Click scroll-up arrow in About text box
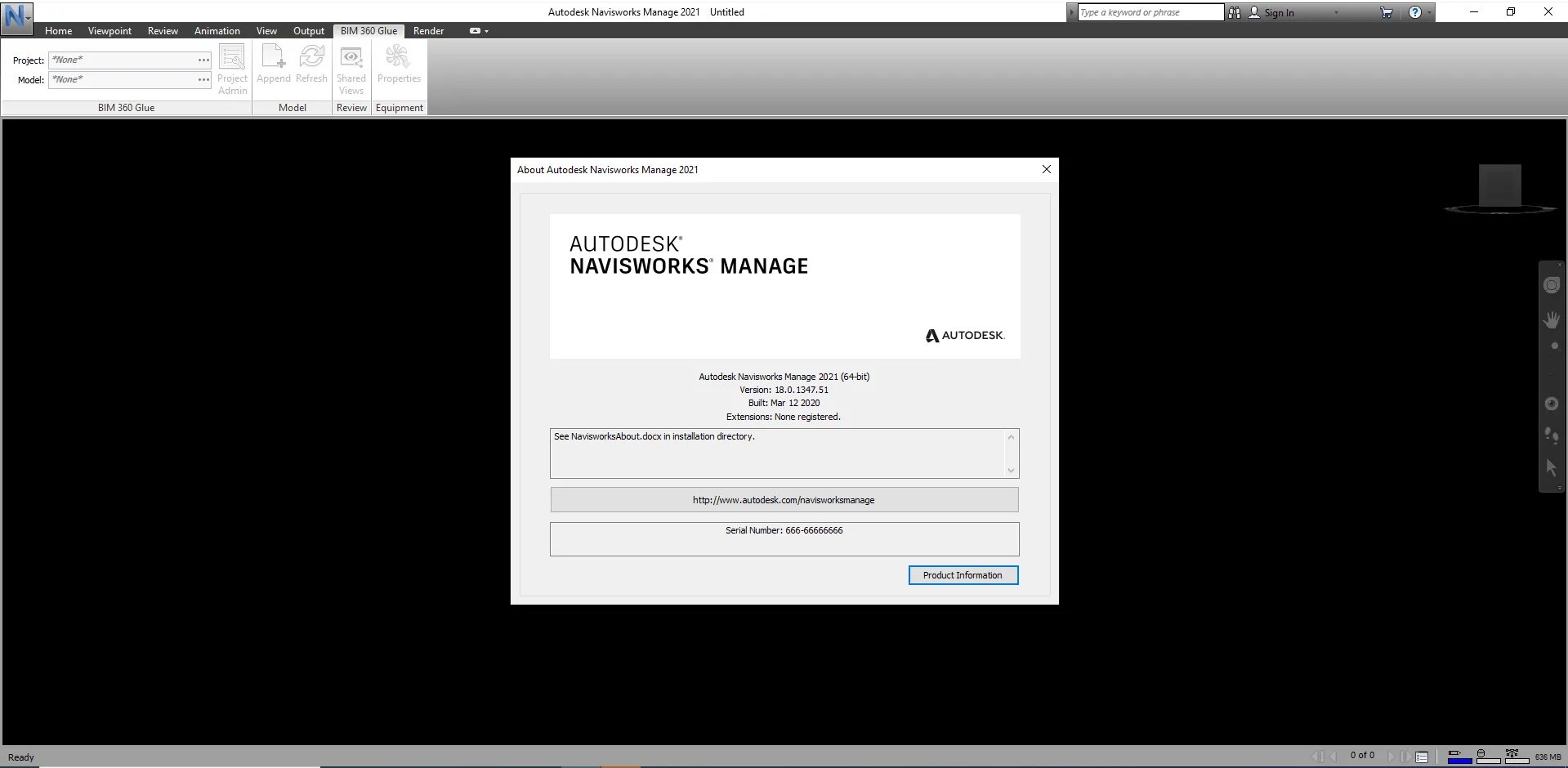Screen dimensions: 1568x768 (1011, 437)
